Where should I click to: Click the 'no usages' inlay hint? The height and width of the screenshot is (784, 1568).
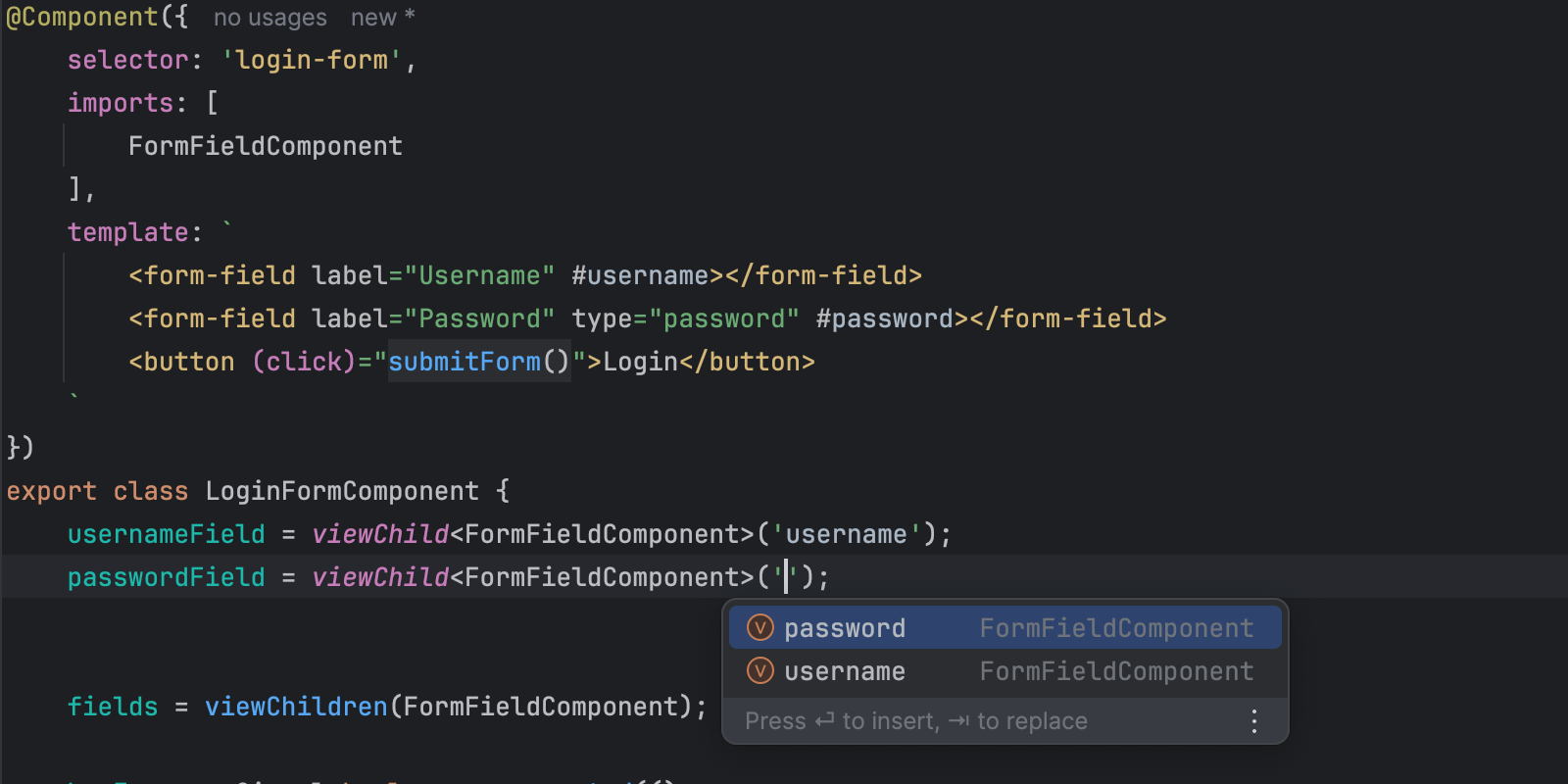[269, 18]
